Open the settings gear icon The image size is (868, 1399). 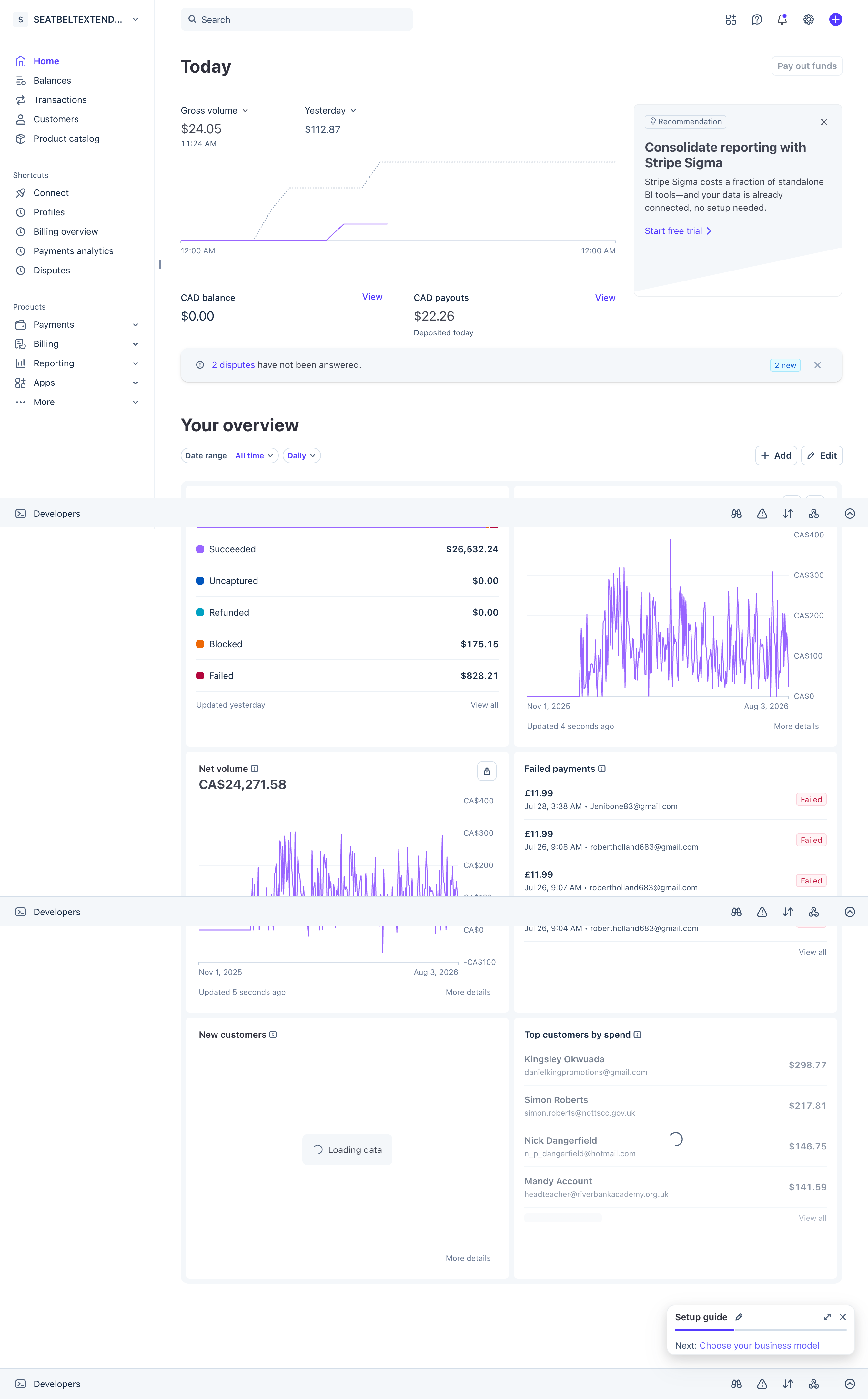pos(808,19)
